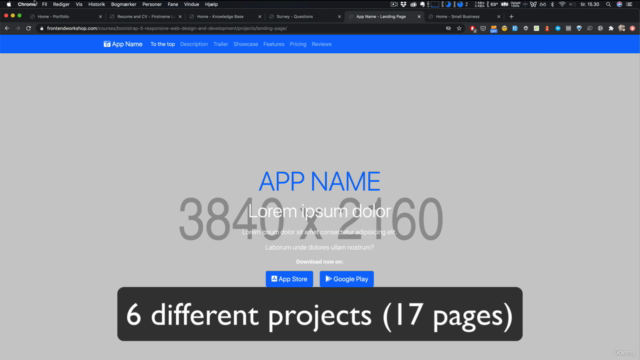Open the Evernote elephant menu bar icon
The height and width of the screenshot is (360, 640).
click(422, 4)
